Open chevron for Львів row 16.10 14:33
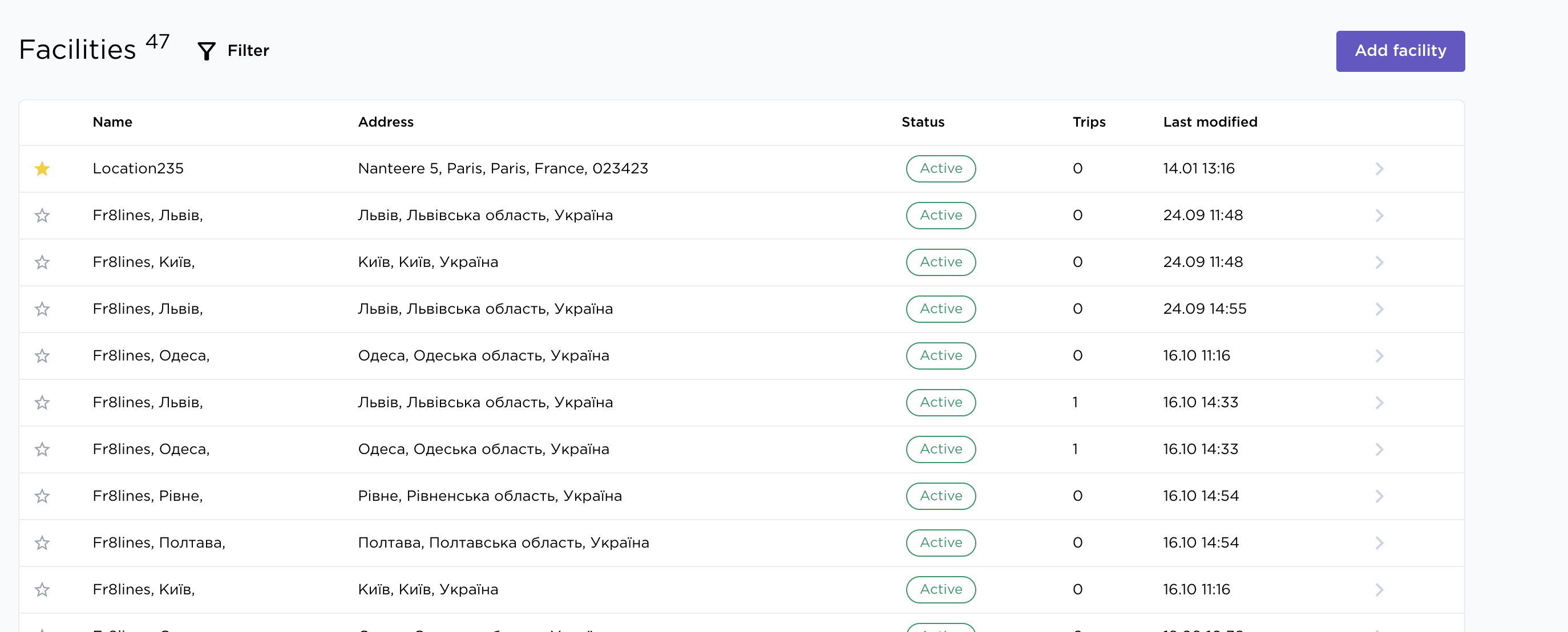The width and height of the screenshot is (1568, 632). pyautogui.click(x=1379, y=403)
